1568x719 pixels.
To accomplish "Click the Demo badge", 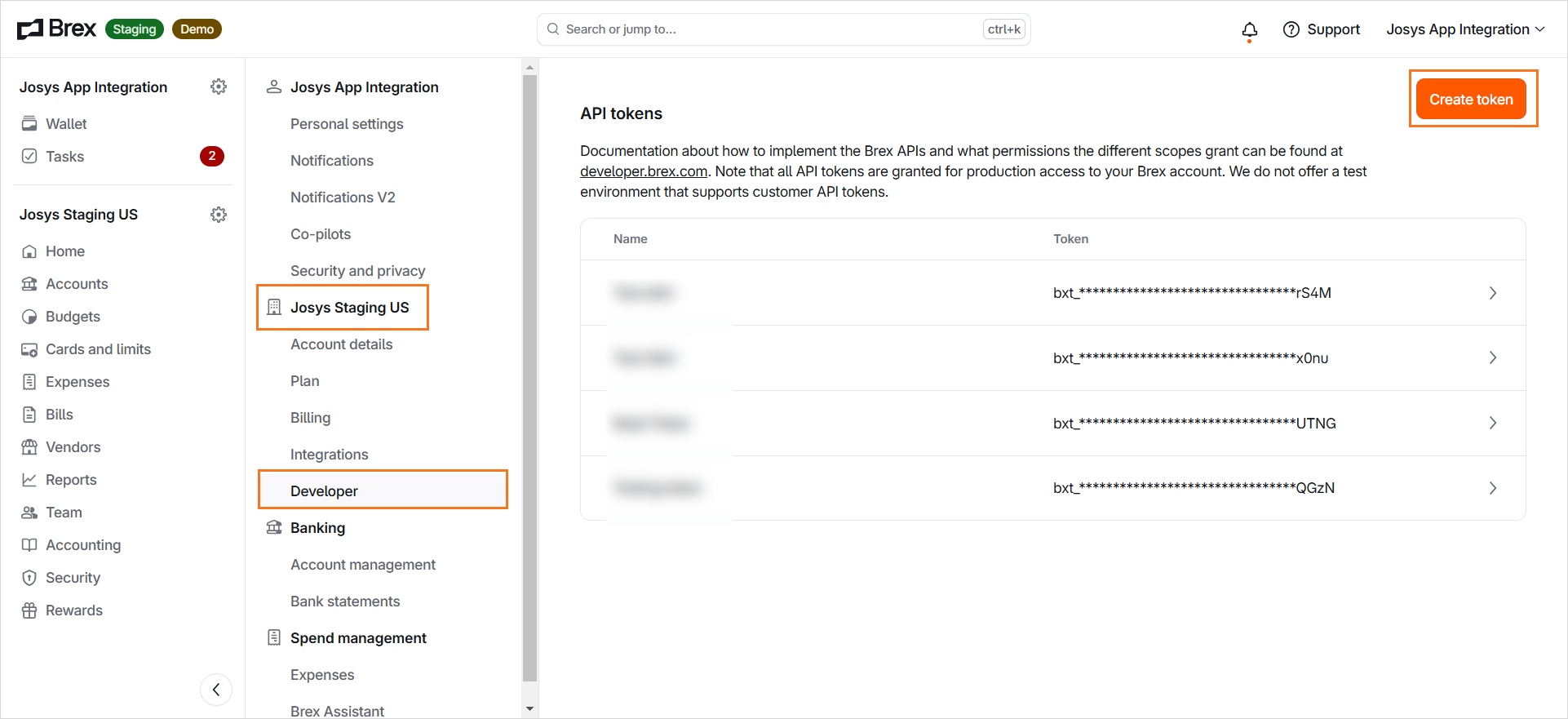I will point(197,29).
